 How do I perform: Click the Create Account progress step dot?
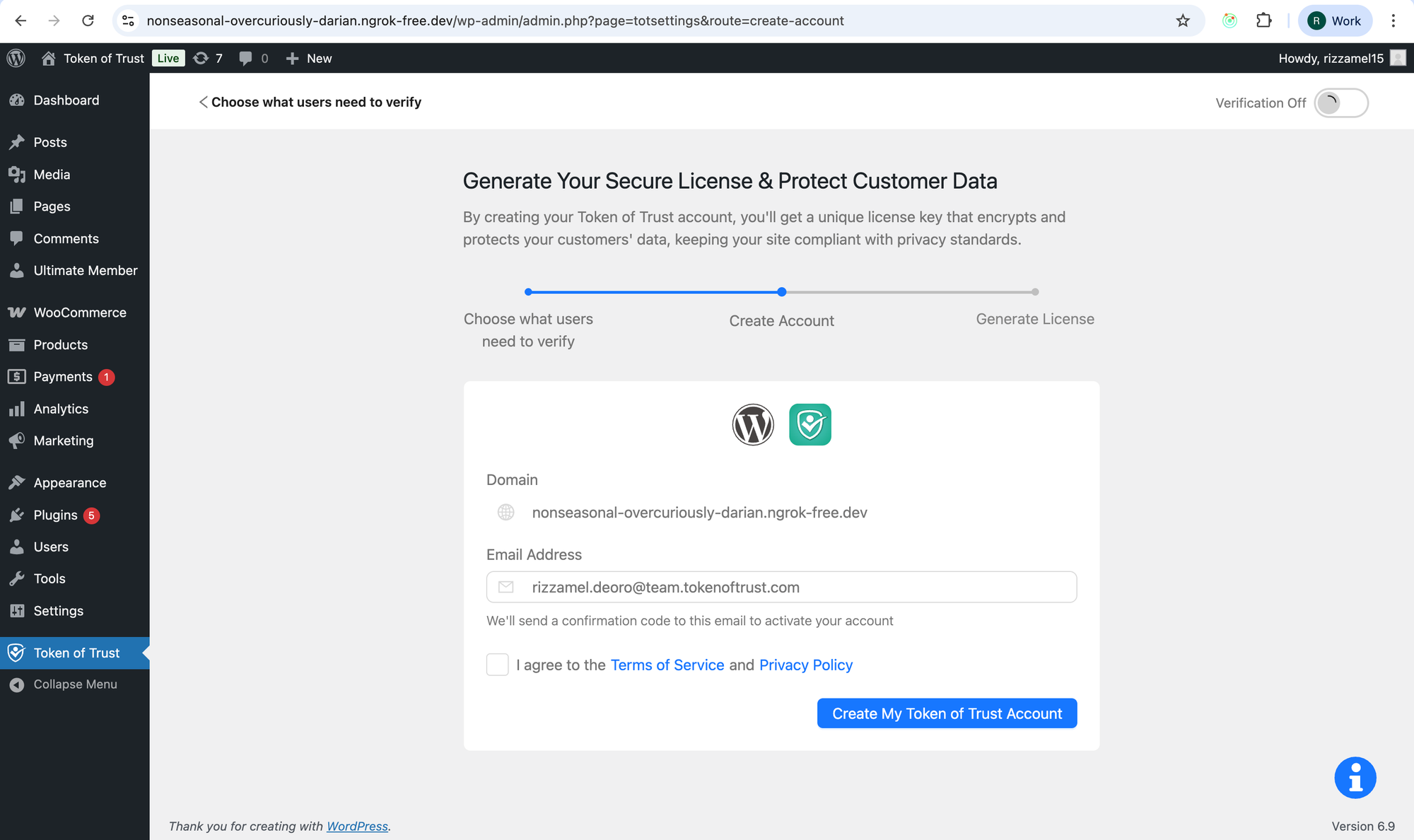point(781,292)
